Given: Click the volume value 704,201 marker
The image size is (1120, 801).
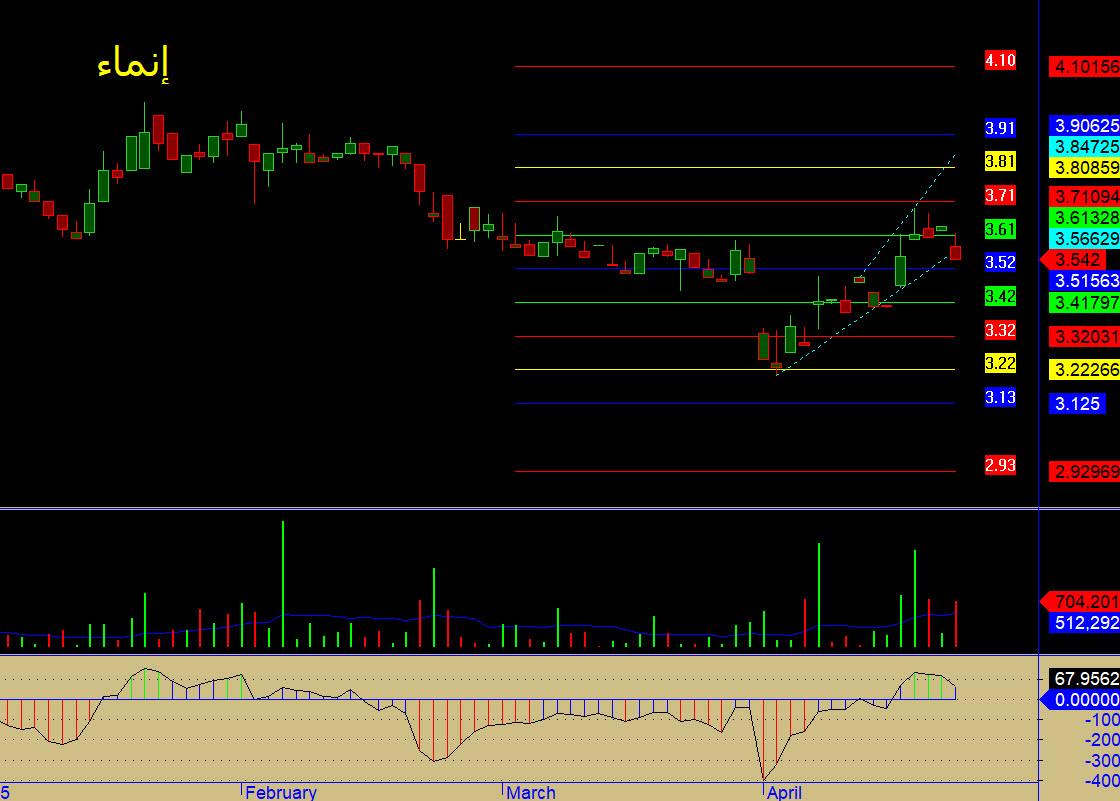Looking at the screenshot, I should pyautogui.click(x=1080, y=602).
